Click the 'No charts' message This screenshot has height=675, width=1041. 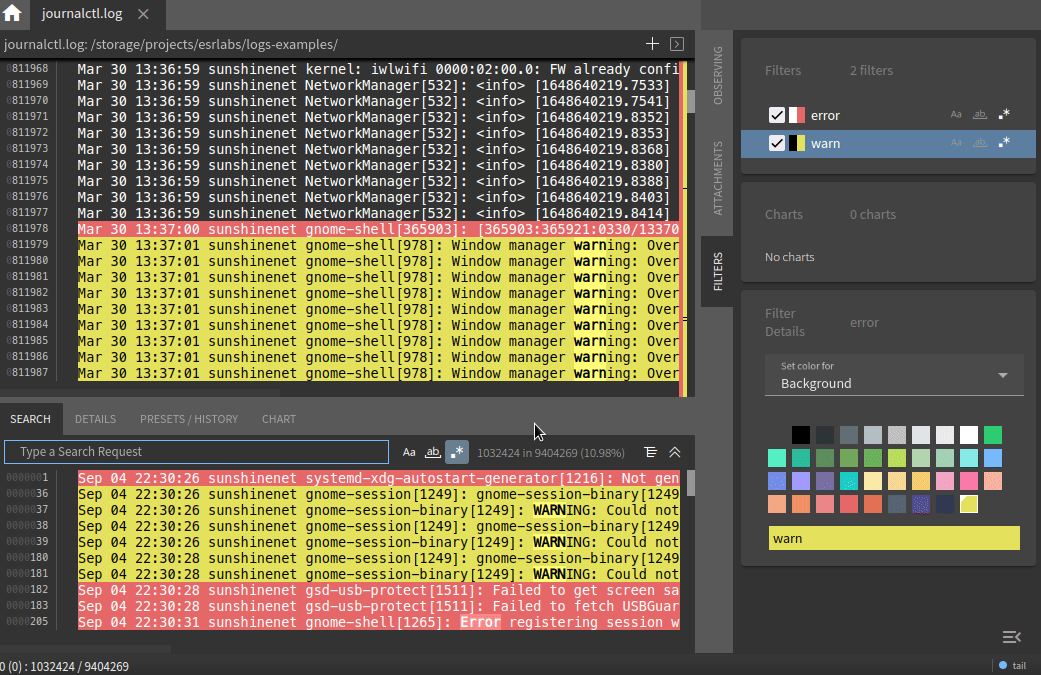(789, 257)
